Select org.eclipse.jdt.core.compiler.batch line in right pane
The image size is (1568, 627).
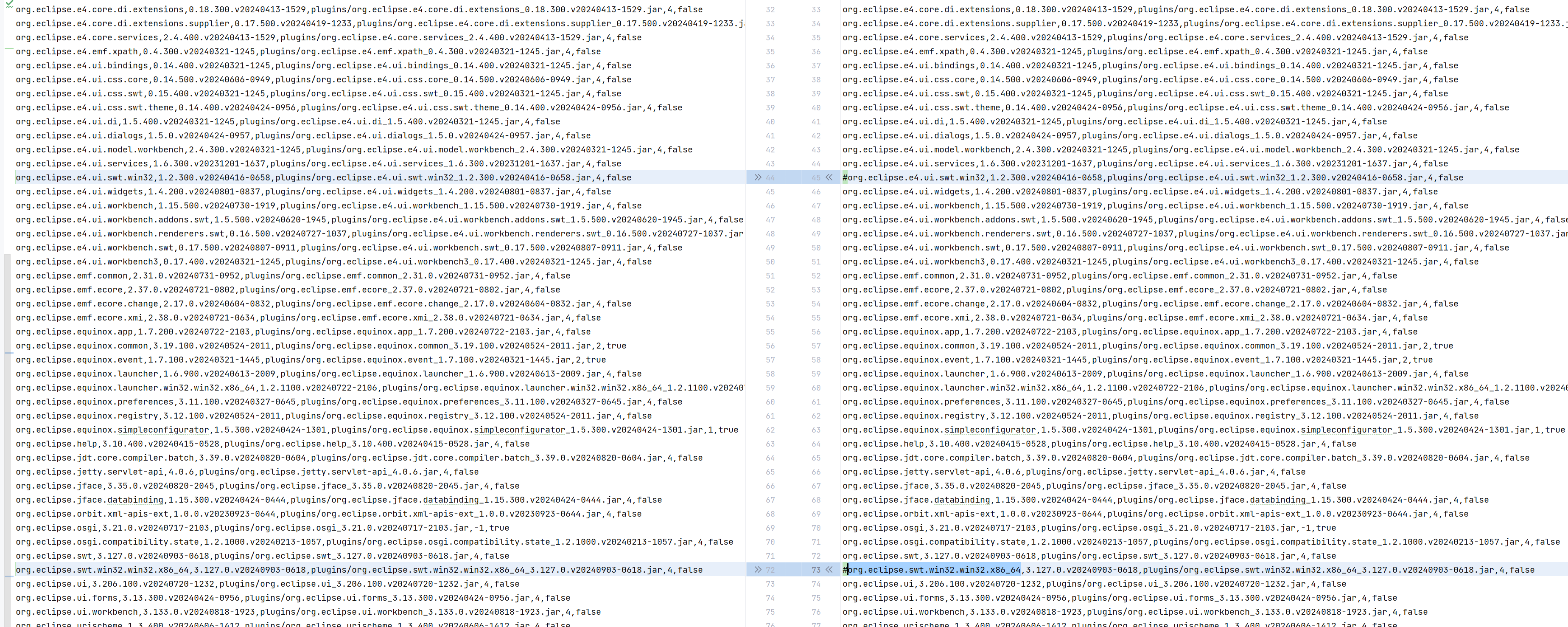[1186, 458]
